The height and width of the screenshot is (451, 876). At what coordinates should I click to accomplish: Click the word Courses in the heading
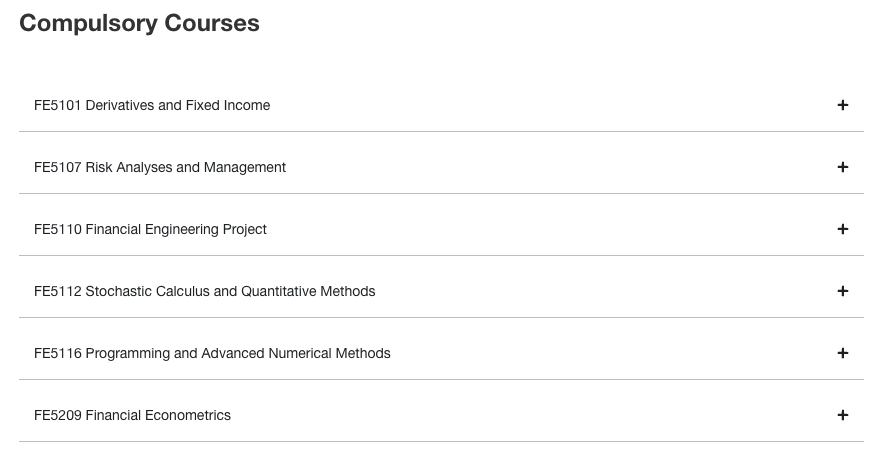211,24
